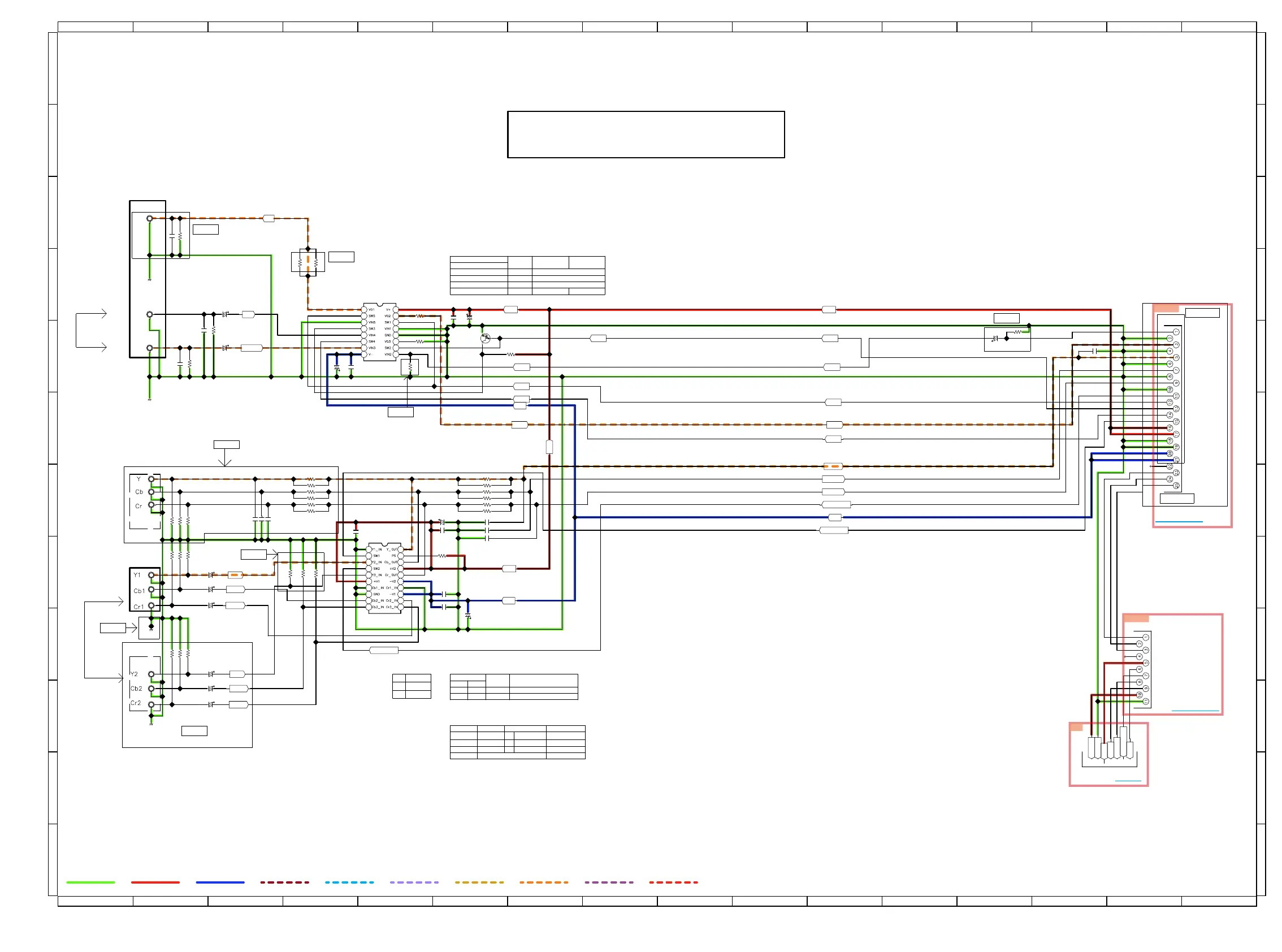Select the lavender dashed legend line

414,882
